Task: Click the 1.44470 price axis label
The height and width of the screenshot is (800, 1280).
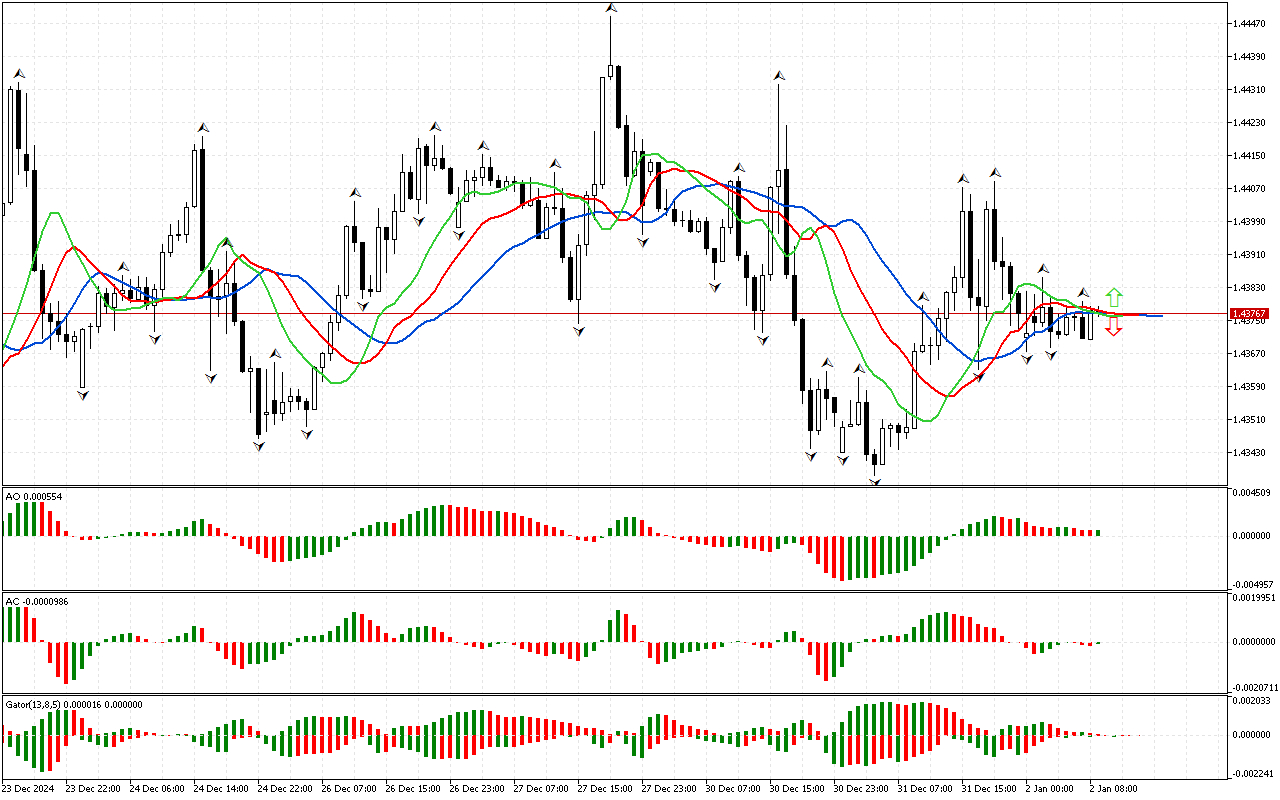Action: [x=1251, y=23]
